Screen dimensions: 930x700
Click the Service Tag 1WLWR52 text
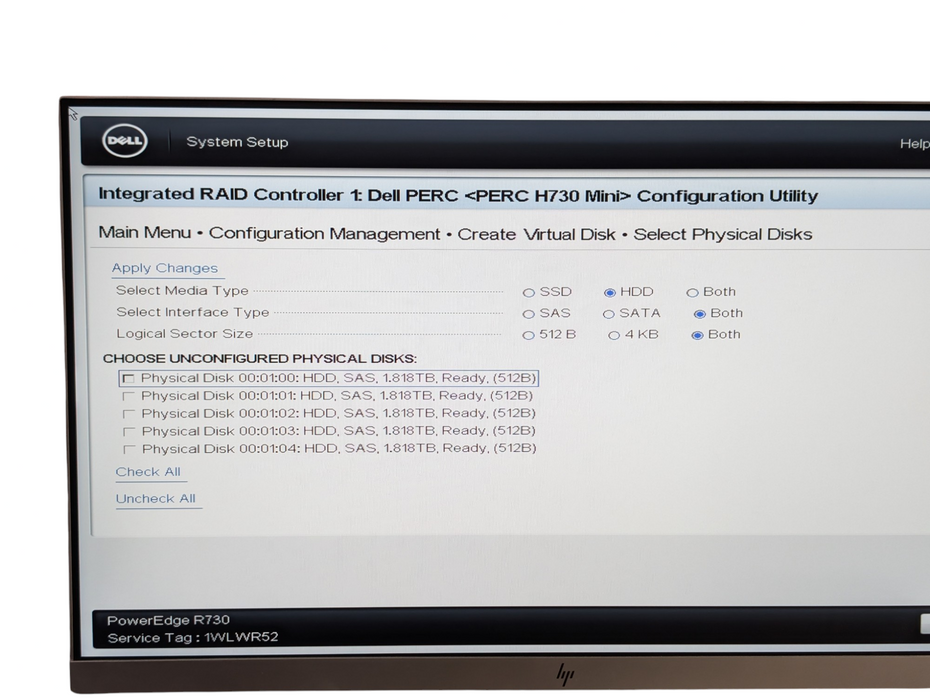click(x=193, y=637)
